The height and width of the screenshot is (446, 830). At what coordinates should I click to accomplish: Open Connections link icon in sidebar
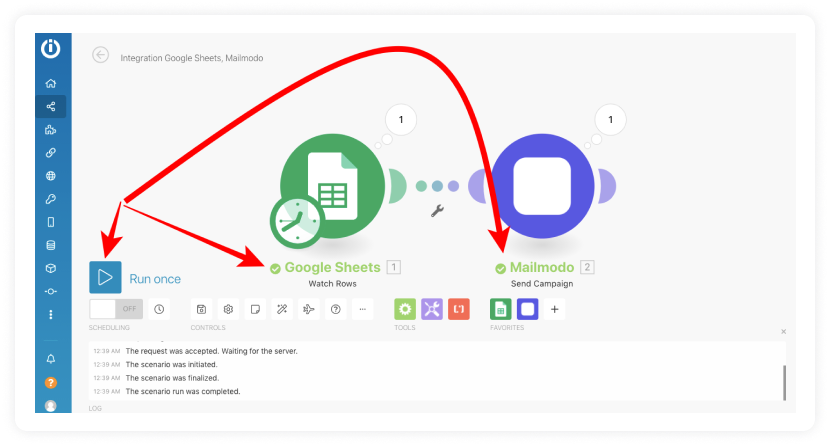[x=51, y=153]
